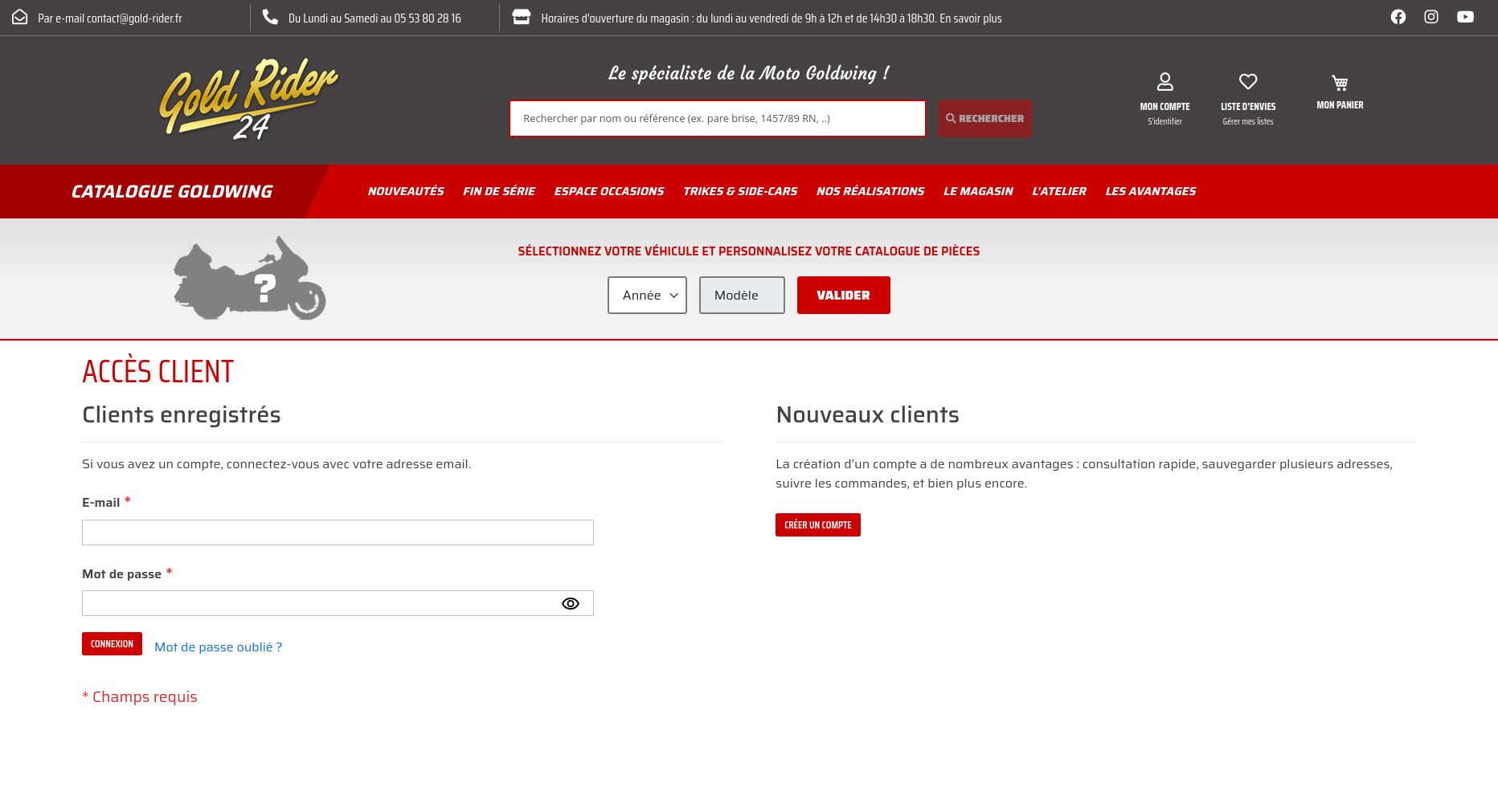1498x812 pixels.
Task: Open the wishlist heart icon
Action: (x=1248, y=81)
